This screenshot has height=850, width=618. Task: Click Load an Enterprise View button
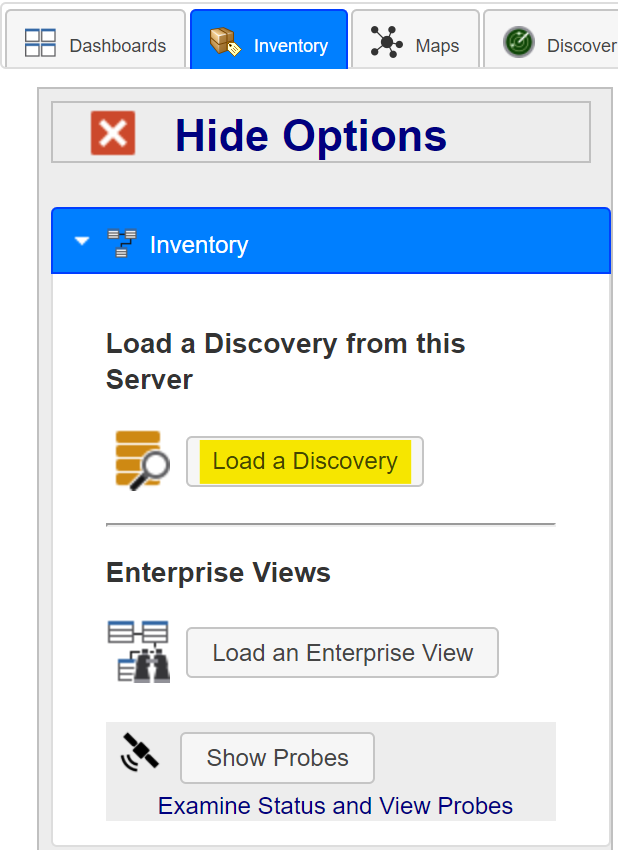pyautogui.click(x=342, y=653)
